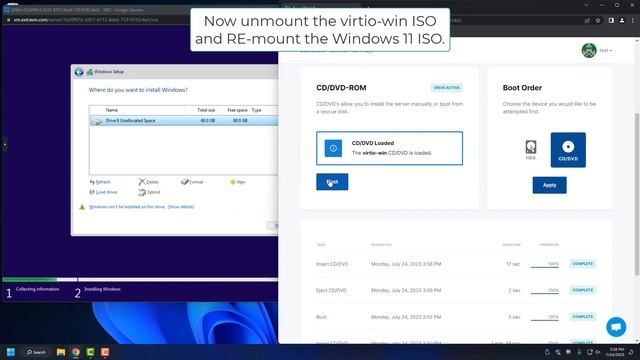Click the volume icon in system tray
This screenshot has height=360, width=640.
pos(598,352)
